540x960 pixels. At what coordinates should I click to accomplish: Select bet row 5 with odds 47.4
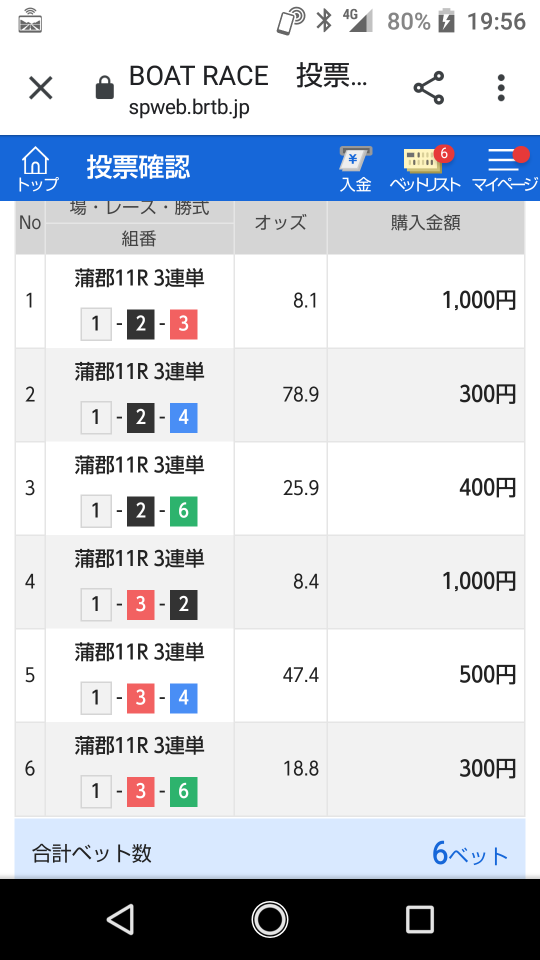point(270,675)
